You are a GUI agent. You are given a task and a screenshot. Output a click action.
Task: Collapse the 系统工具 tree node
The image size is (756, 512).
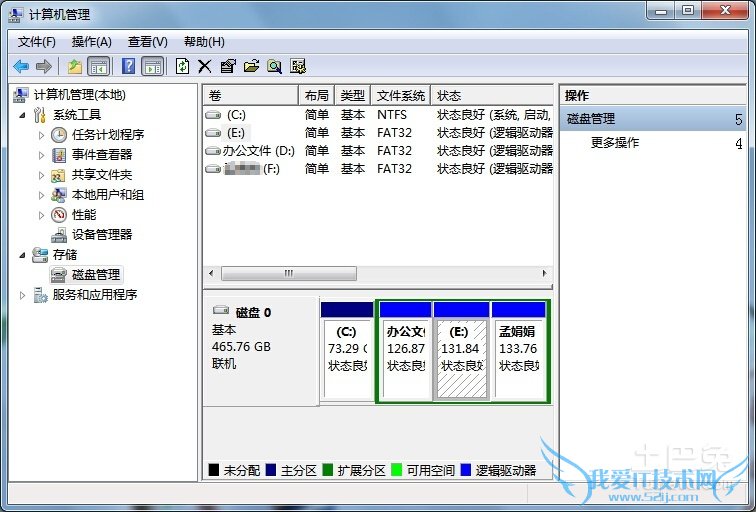[x=22, y=115]
